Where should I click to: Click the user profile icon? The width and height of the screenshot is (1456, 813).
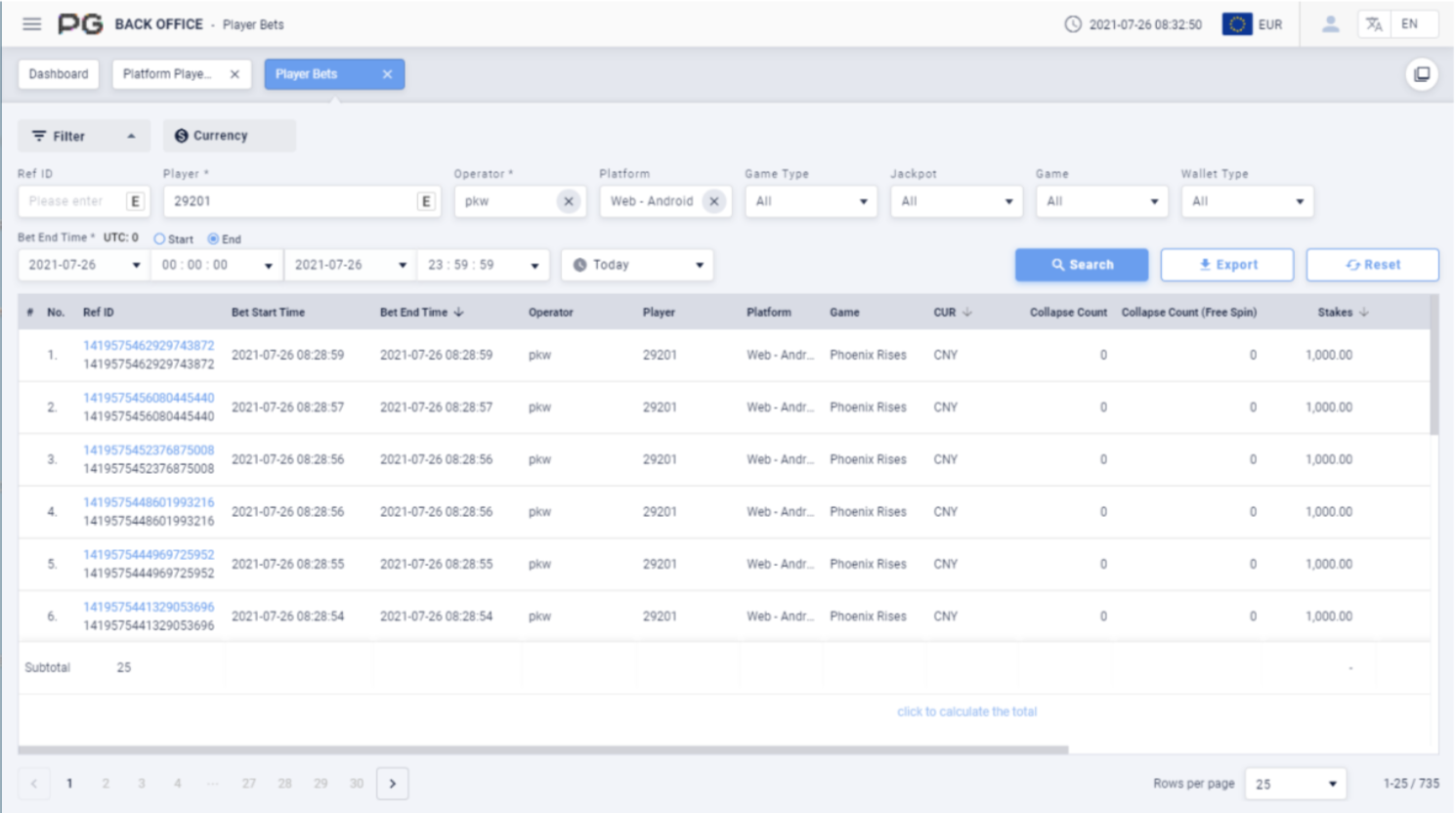tap(1330, 24)
